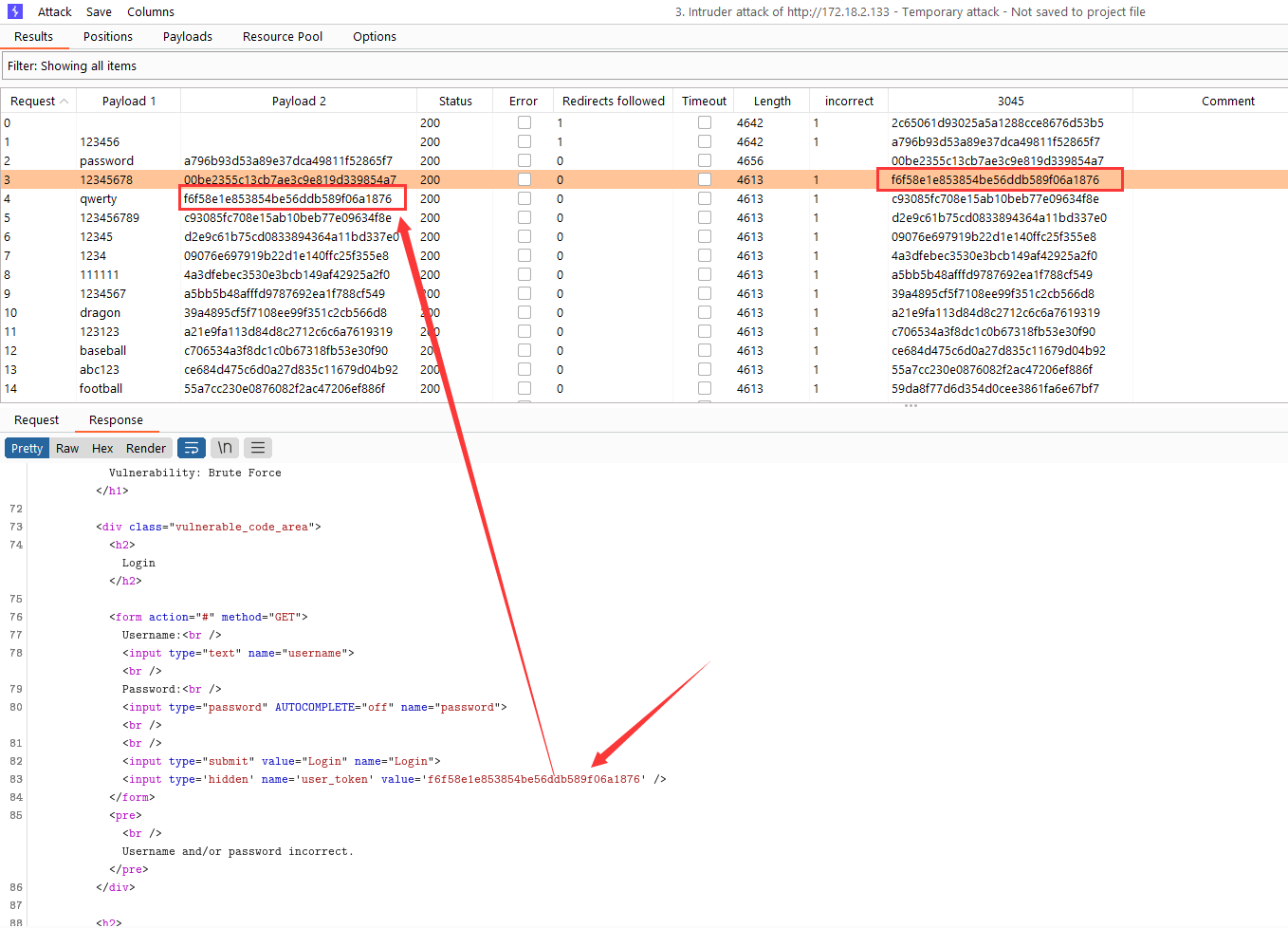Select the row with payload baseball

(x=644, y=350)
